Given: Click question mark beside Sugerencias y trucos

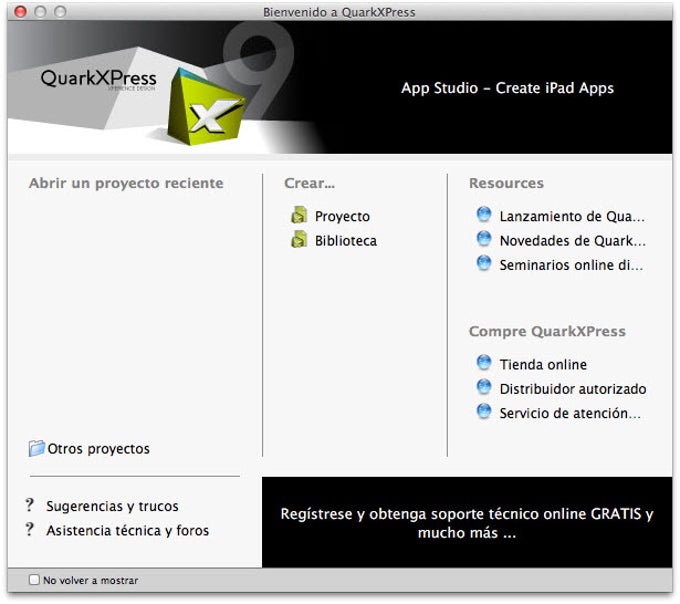Looking at the screenshot, I should pyautogui.click(x=29, y=505).
